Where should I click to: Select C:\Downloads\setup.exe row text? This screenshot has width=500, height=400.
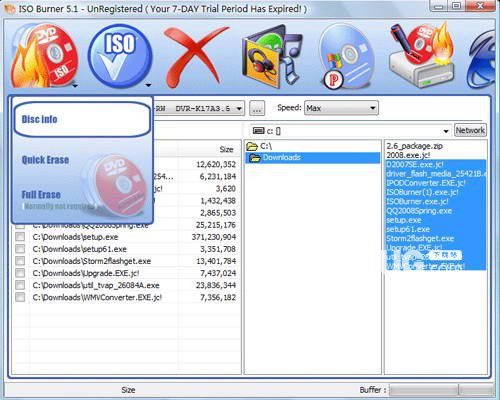pyautogui.click(x=75, y=237)
